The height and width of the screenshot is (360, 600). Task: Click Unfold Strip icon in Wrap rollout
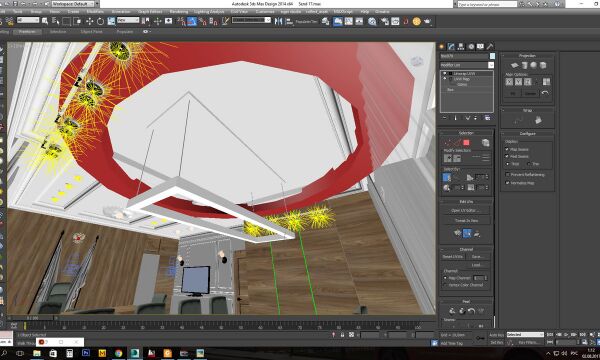coord(538,120)
